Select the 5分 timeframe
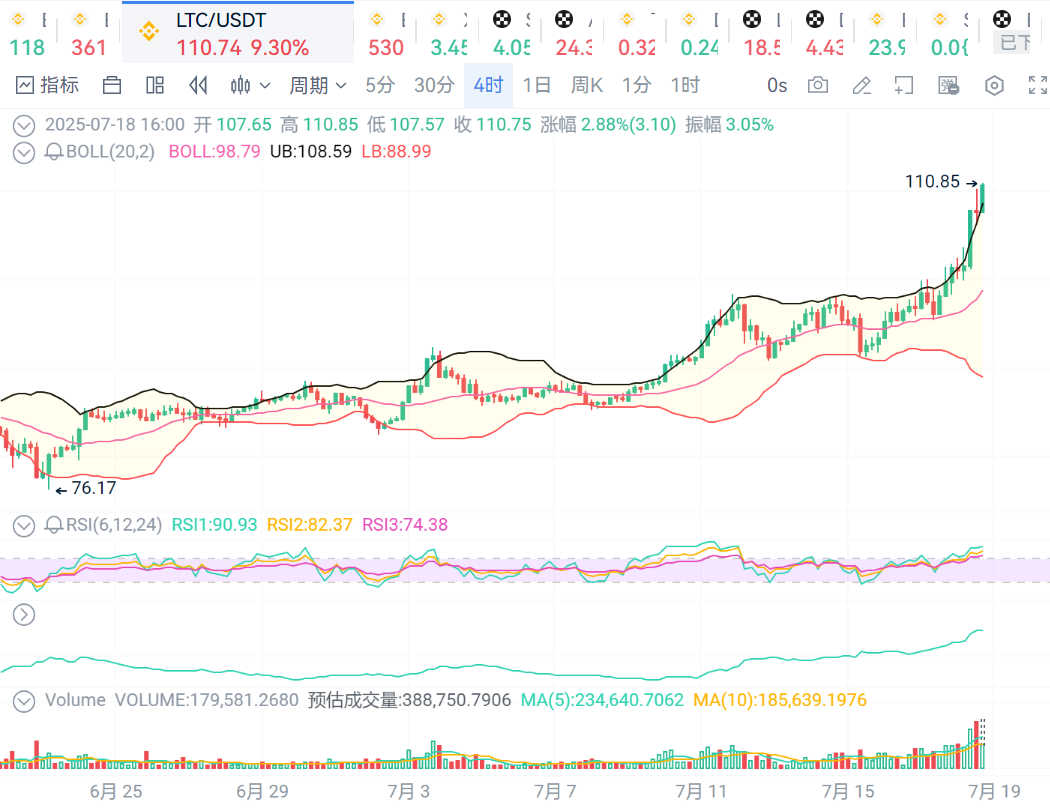Image resolution: width=1050 pixels, height=810 pixels. tap(380, 86)
